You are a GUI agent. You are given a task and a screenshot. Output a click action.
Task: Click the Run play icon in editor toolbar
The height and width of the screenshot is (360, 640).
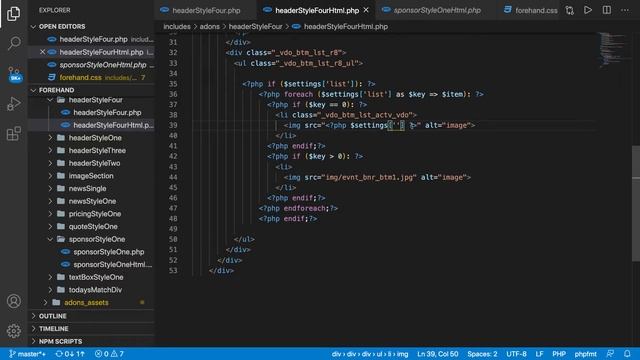[588, 10]
